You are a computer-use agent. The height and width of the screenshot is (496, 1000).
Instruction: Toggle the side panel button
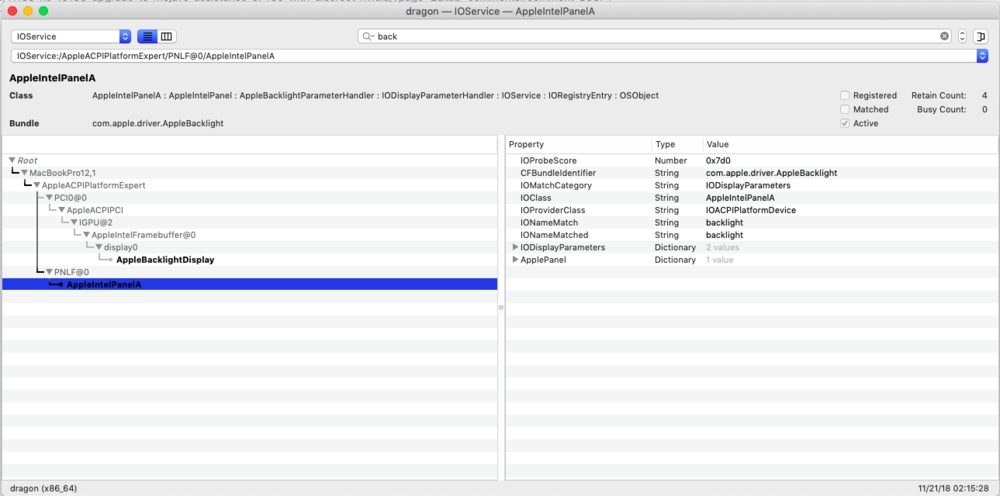coord(982,36)
